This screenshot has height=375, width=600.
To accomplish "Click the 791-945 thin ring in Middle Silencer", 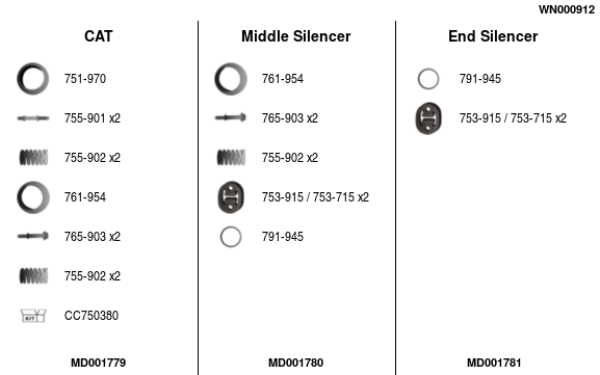I will pos(231,236).
